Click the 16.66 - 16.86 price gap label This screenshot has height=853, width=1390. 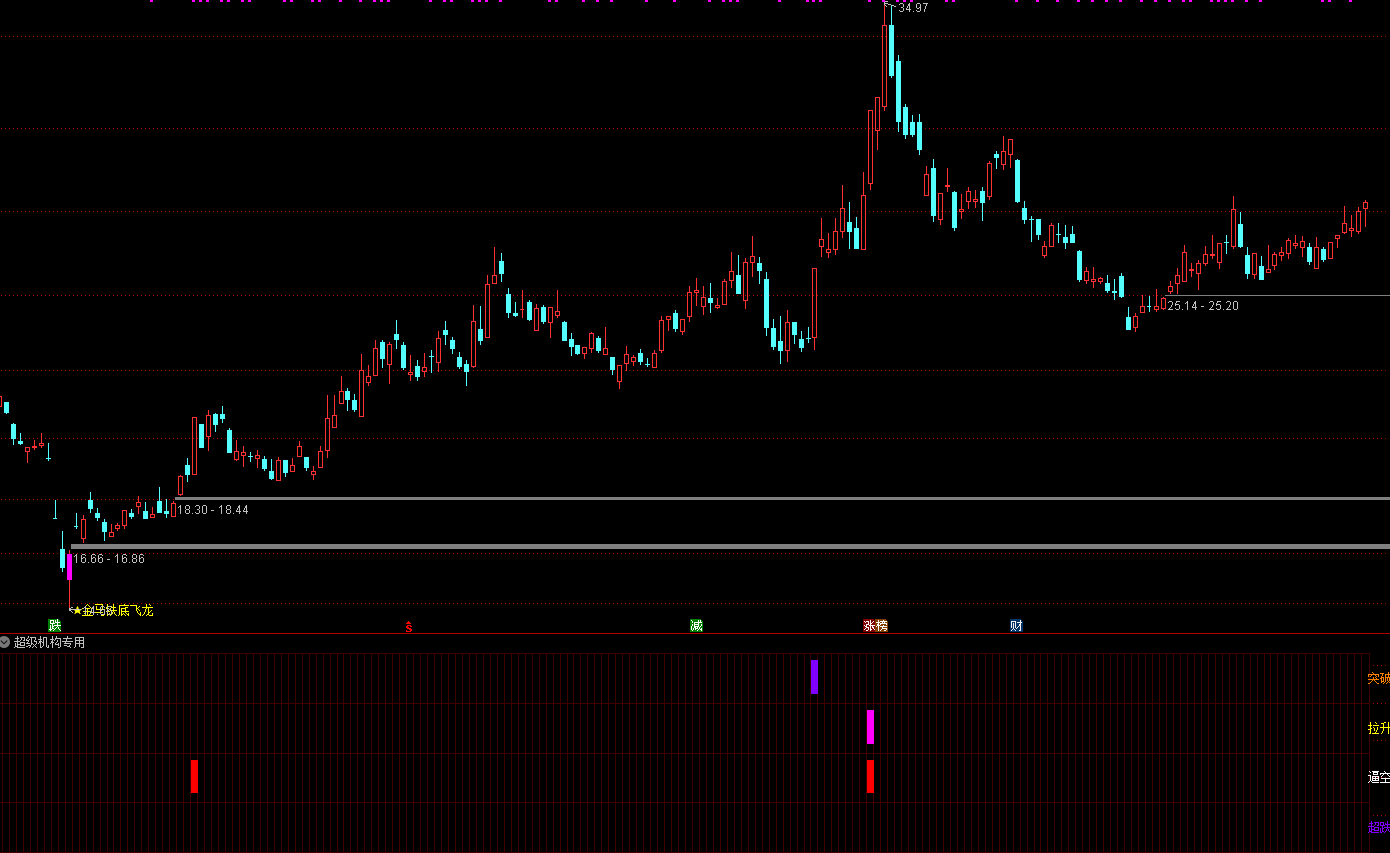pos(109,559)
